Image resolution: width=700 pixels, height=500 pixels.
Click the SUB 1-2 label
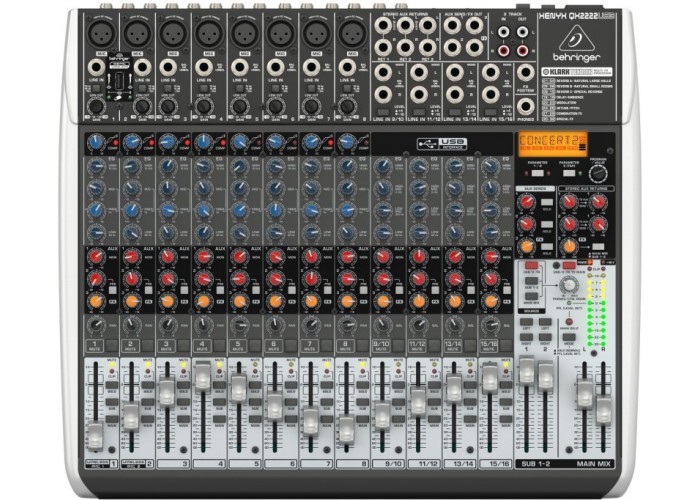536,464
